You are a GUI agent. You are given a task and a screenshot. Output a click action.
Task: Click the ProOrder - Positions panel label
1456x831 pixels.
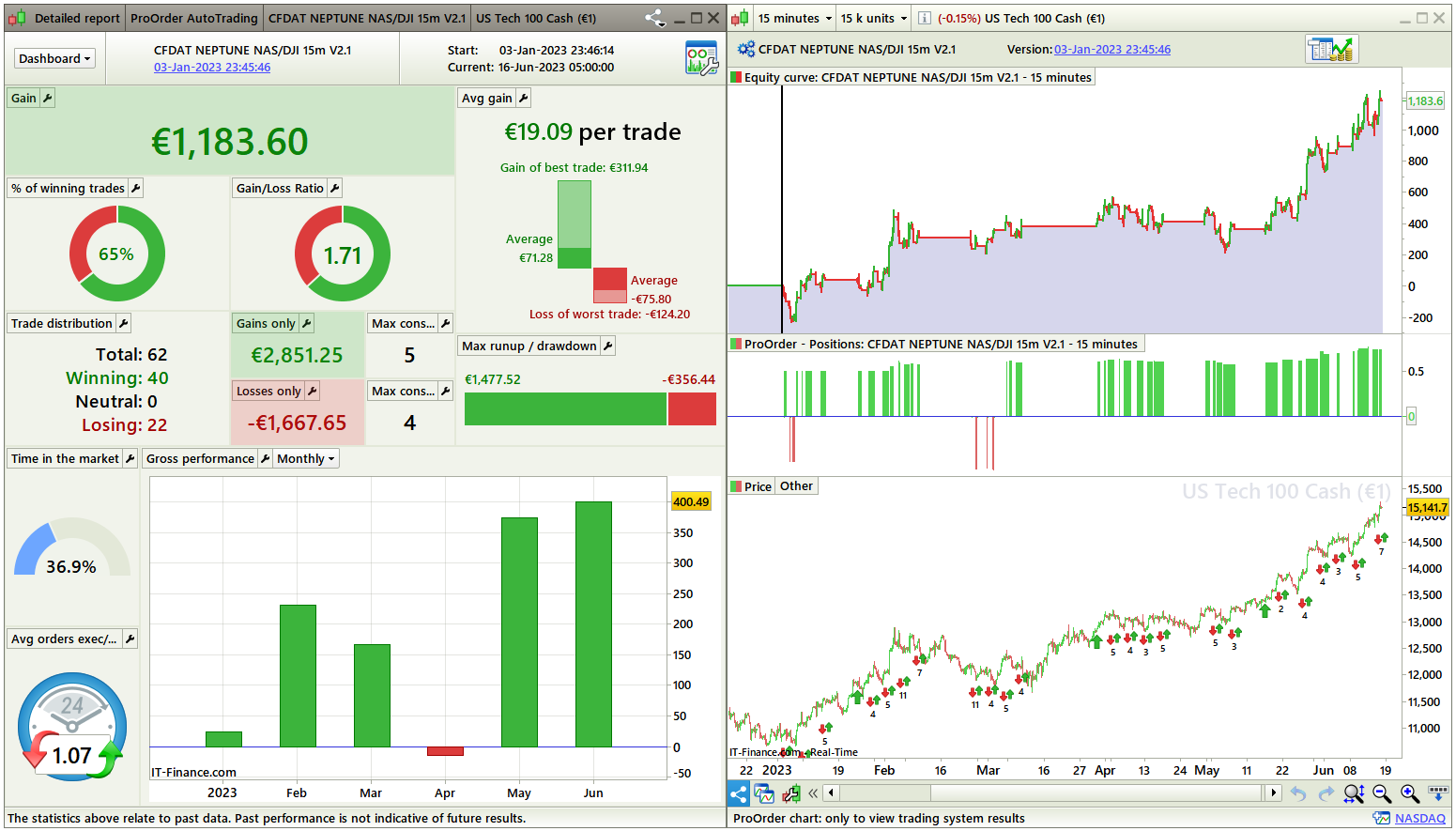pyautogui.click(x=934, y=344)
